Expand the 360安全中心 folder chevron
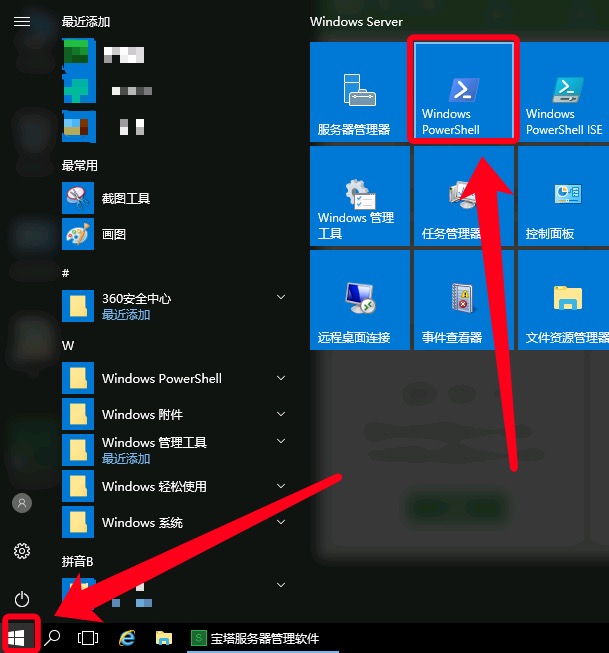The height and width of the screenshot is (653, 609). 281,297
